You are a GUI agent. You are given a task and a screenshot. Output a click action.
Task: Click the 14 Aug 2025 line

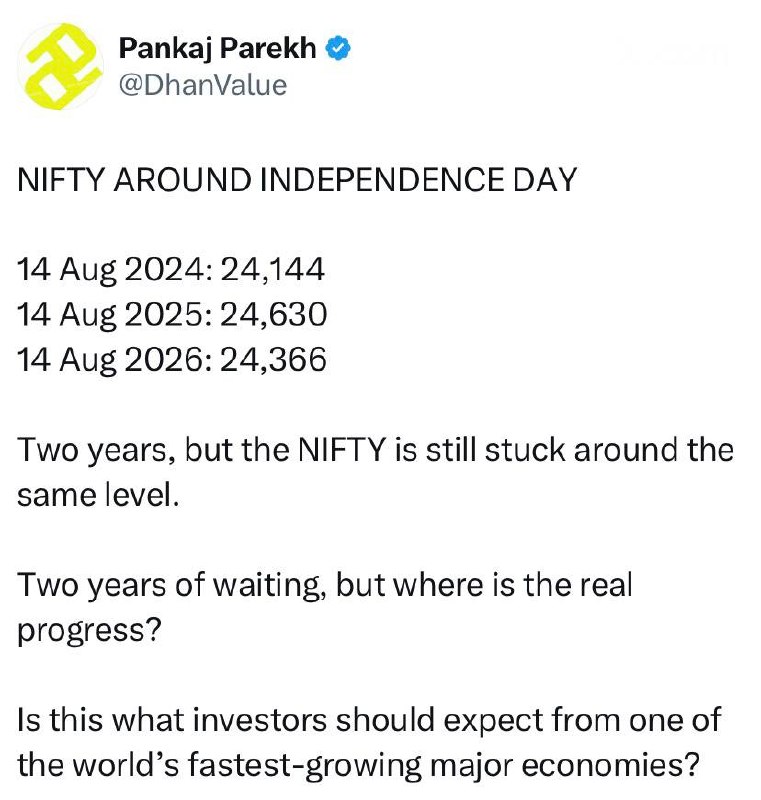coord(172,315)
